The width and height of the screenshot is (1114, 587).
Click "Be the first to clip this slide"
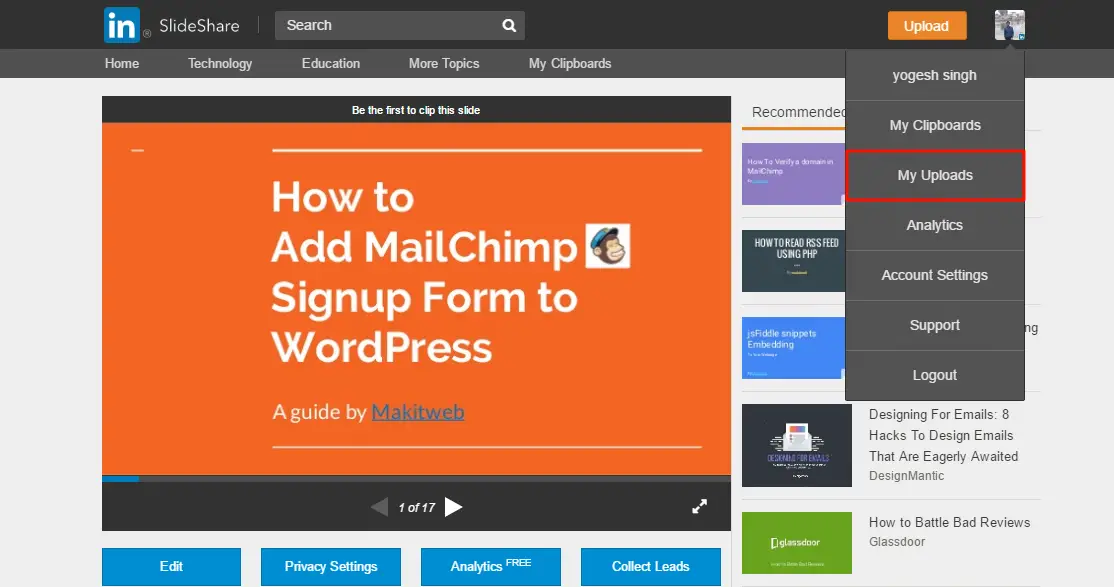[x=416, y=110]
